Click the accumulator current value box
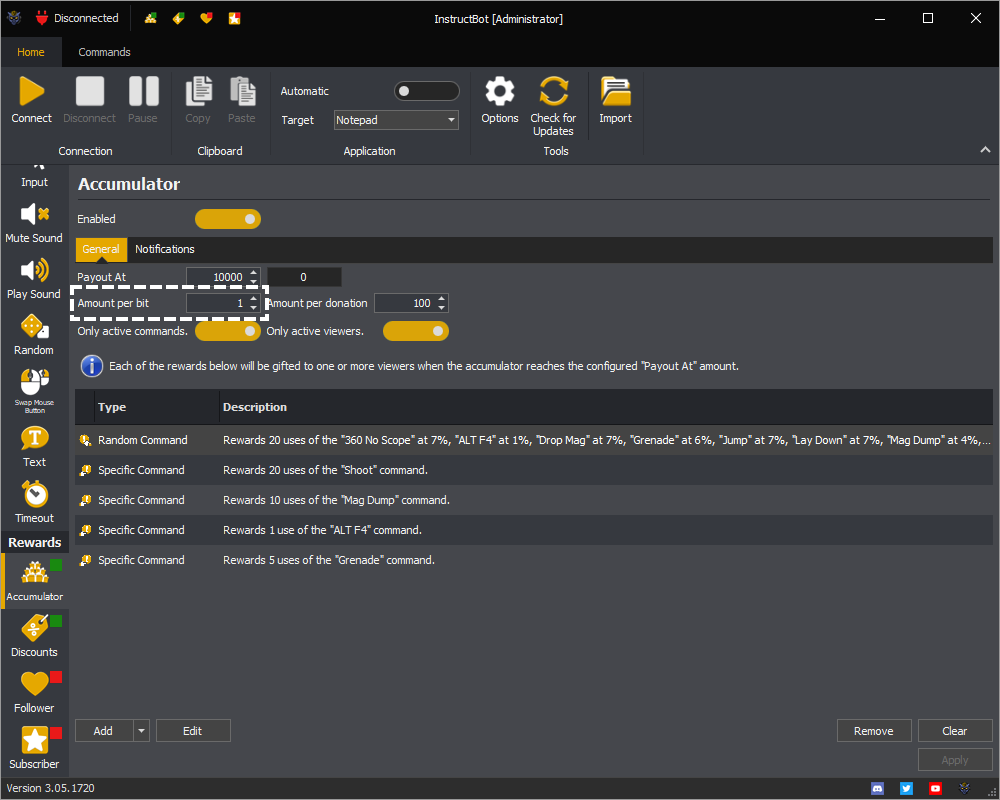The image size is (1000, 800). click(304, 277)
